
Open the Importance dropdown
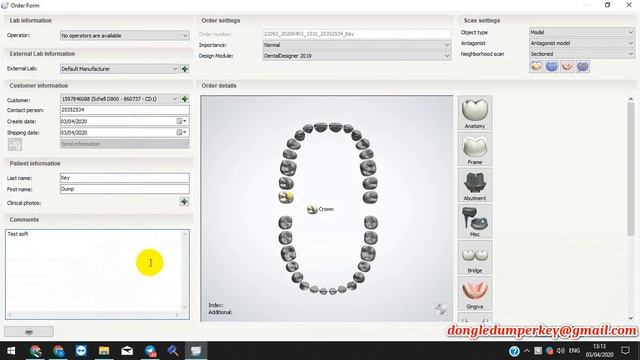coord(357,45)
